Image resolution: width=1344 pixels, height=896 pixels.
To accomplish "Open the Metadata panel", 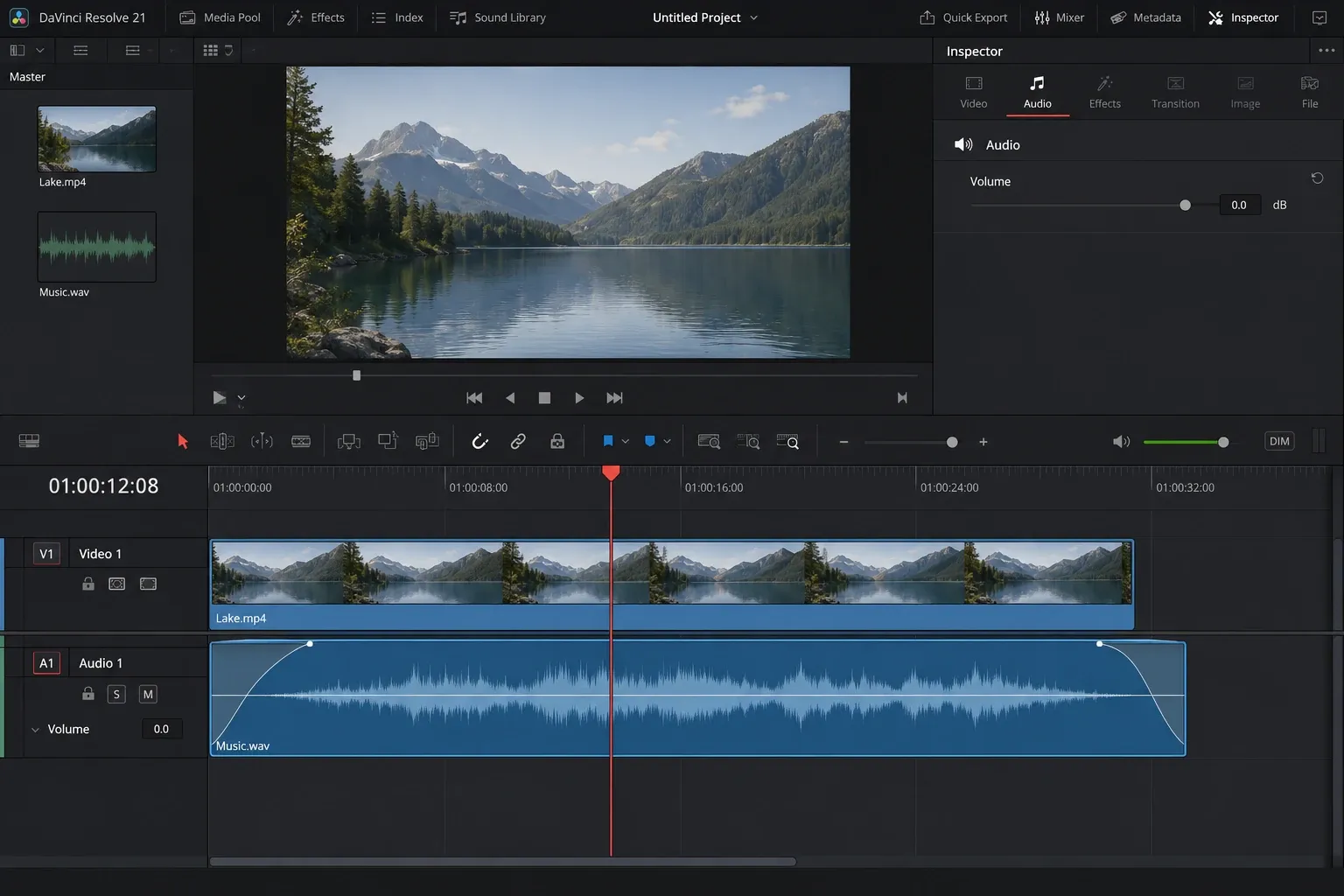I will [x=1145, y=17].
